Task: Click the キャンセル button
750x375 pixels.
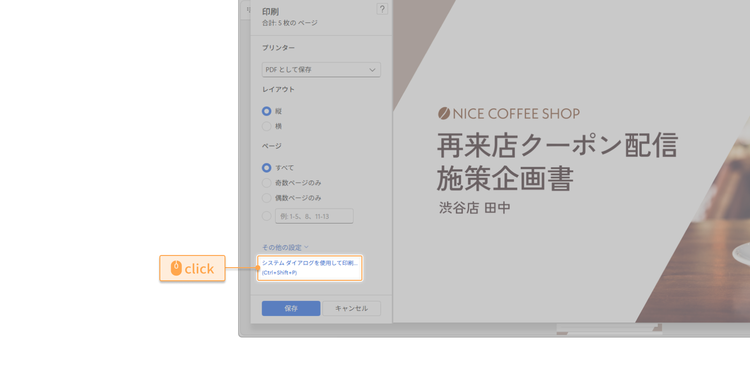Action: [352, 309]
